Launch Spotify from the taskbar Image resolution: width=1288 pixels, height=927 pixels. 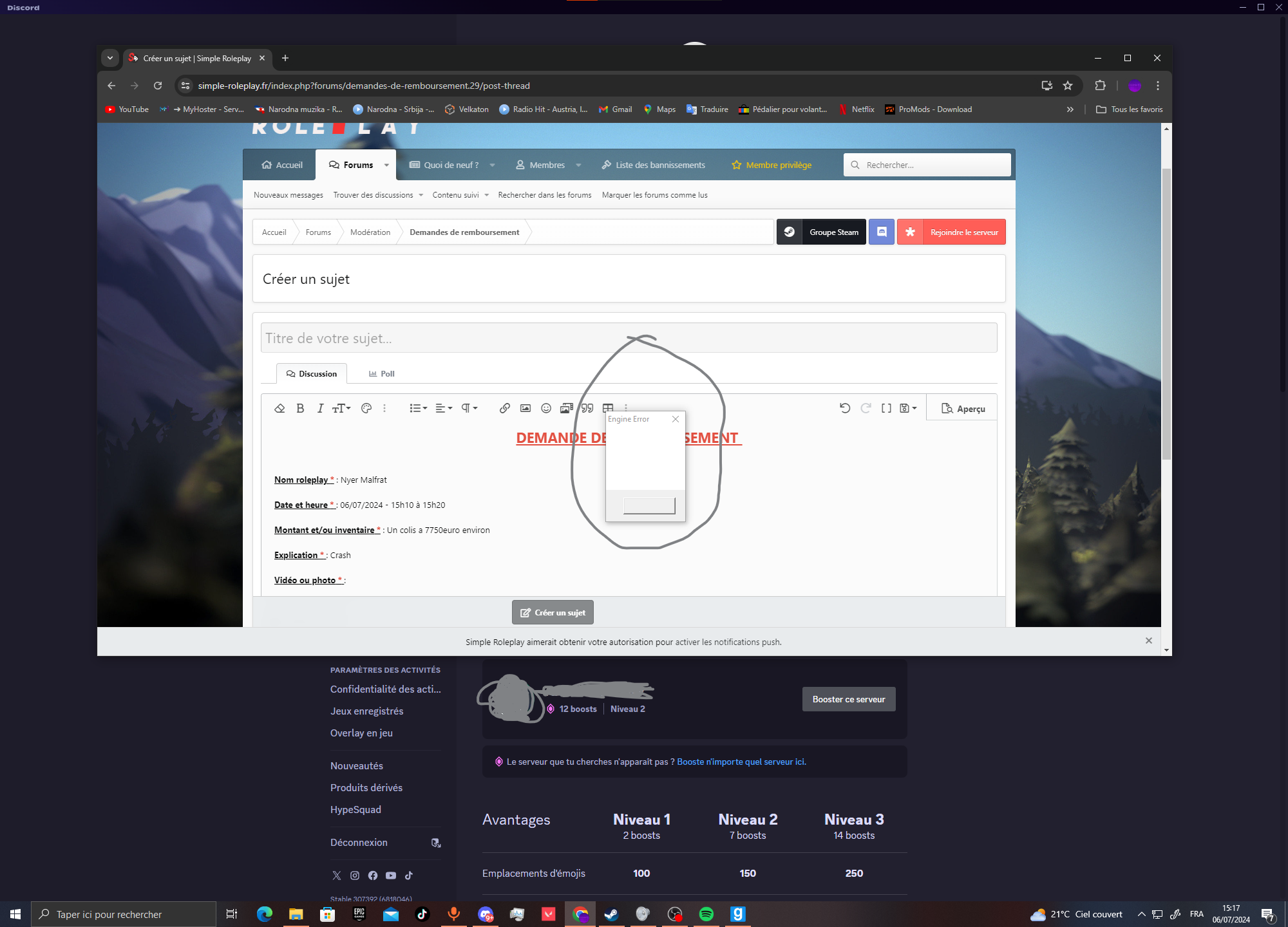pos(706,914)
